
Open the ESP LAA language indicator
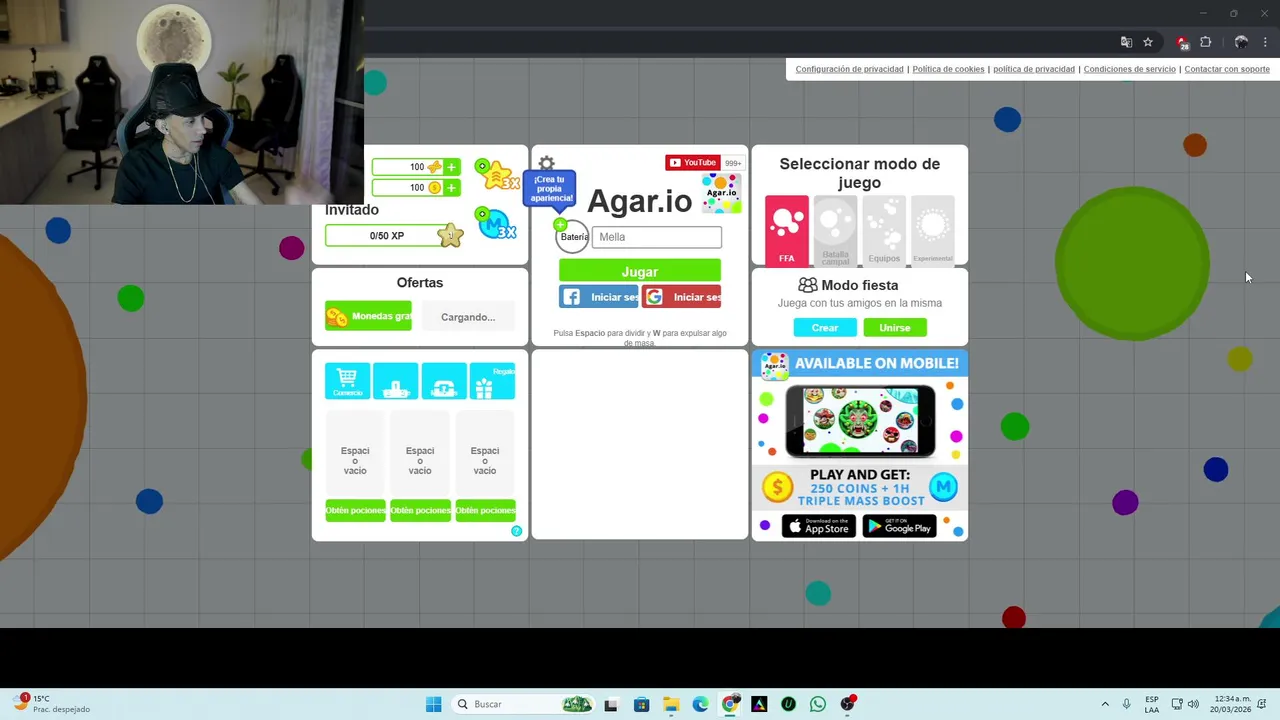click(x=1152, y=704)
